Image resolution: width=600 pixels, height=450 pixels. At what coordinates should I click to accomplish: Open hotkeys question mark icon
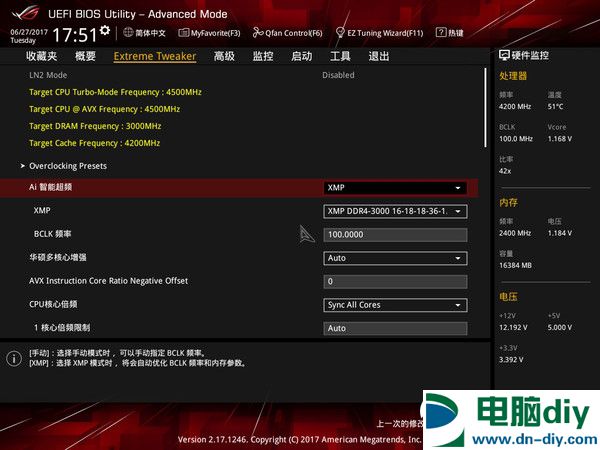coord(440,33)
